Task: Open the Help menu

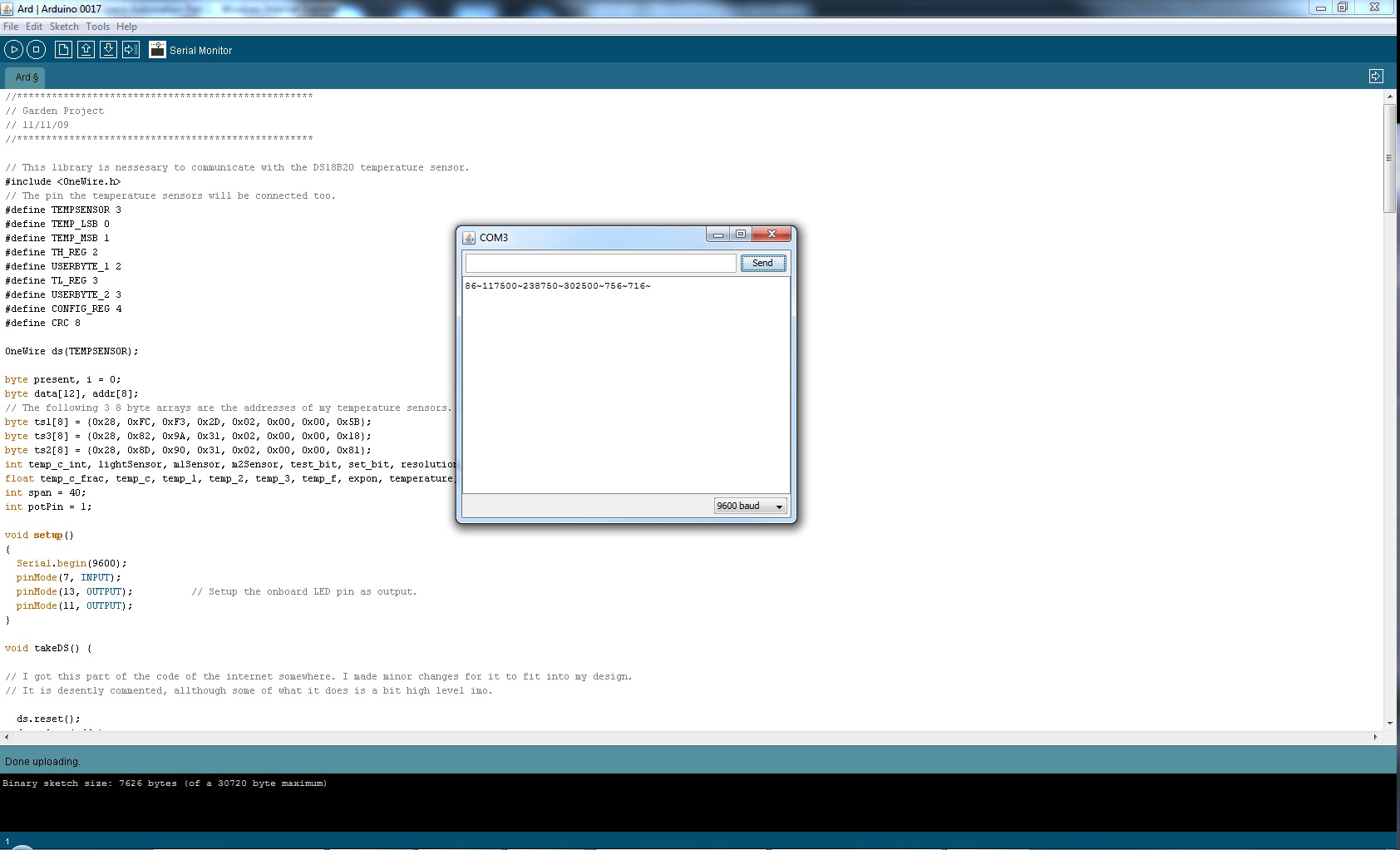Action: pyautogui.click(x=126, y=27)
